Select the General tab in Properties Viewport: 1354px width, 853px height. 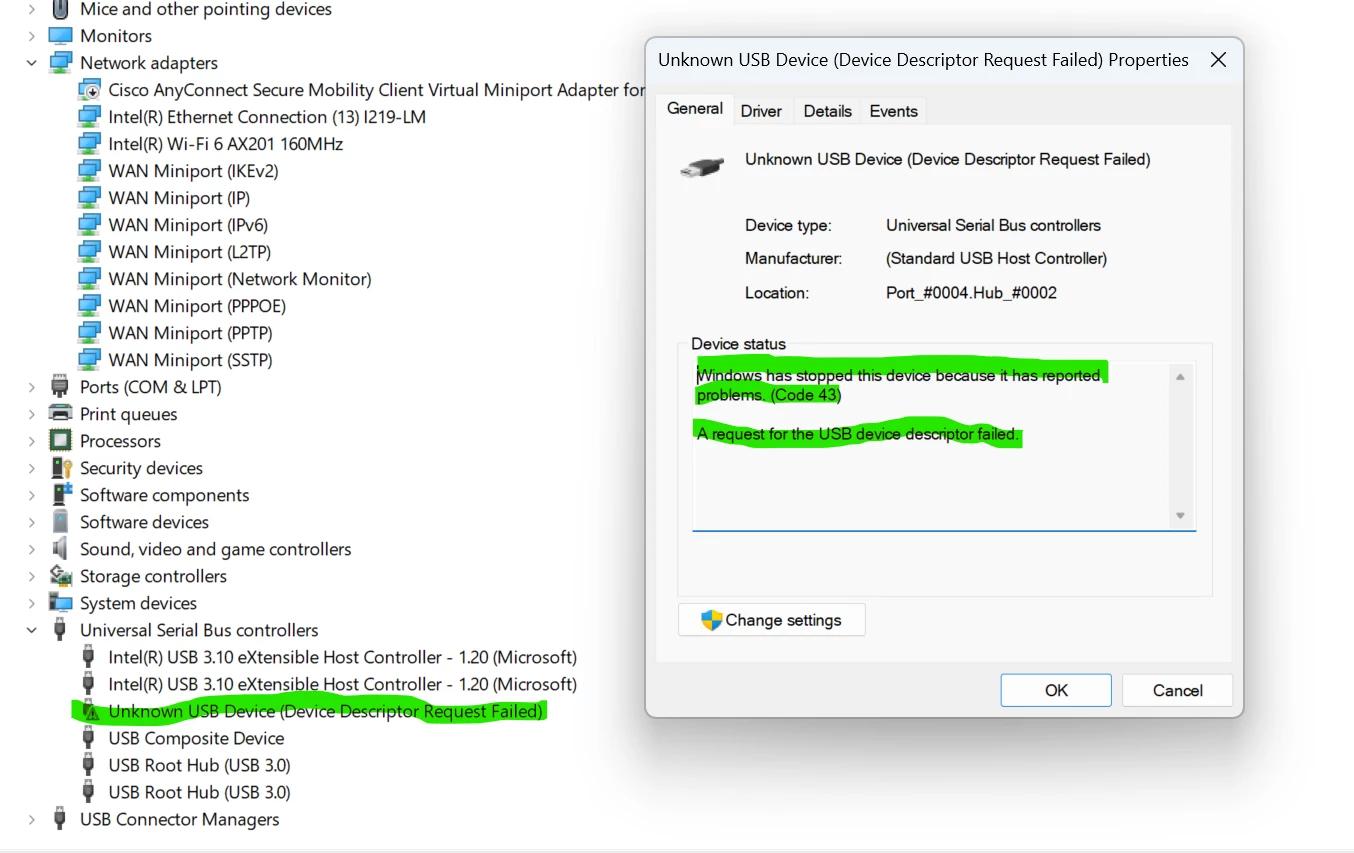(695, 109)
